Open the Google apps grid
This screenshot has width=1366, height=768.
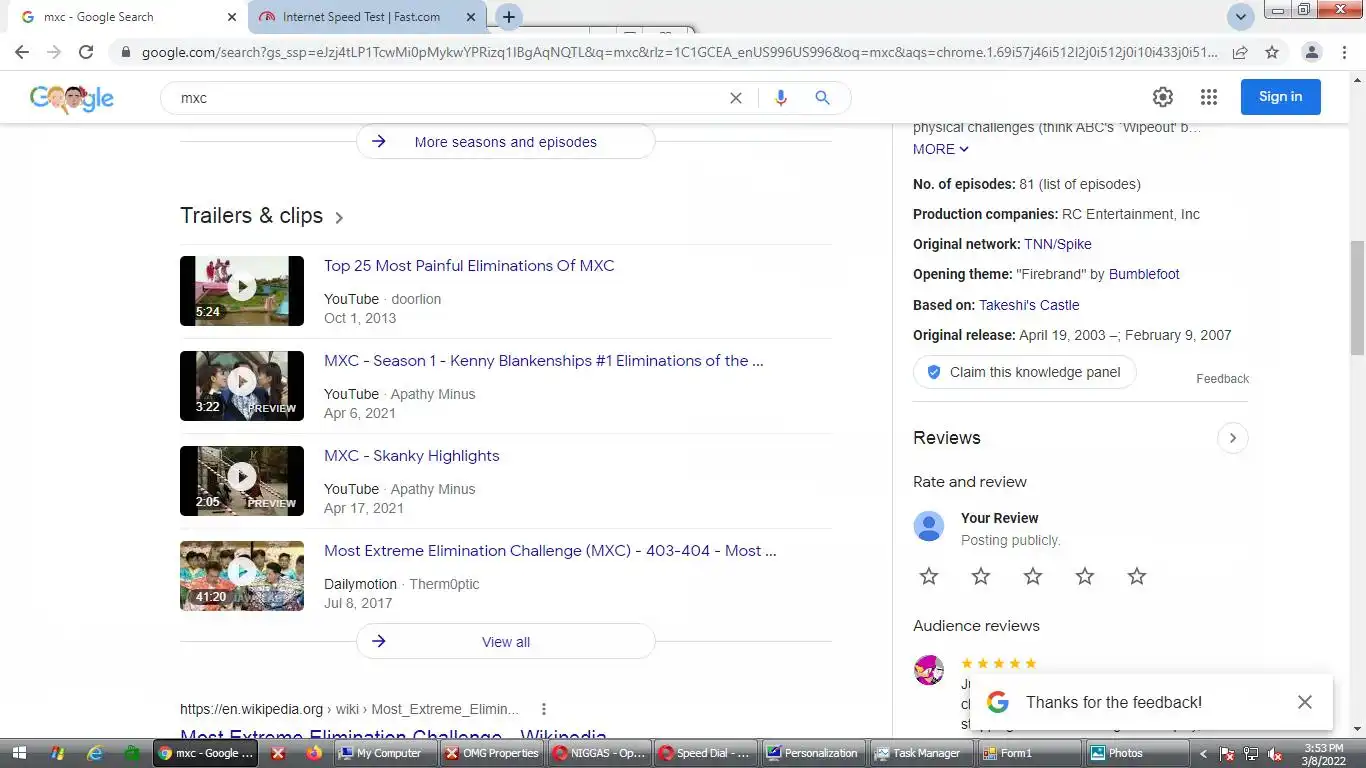[1209, 97]
